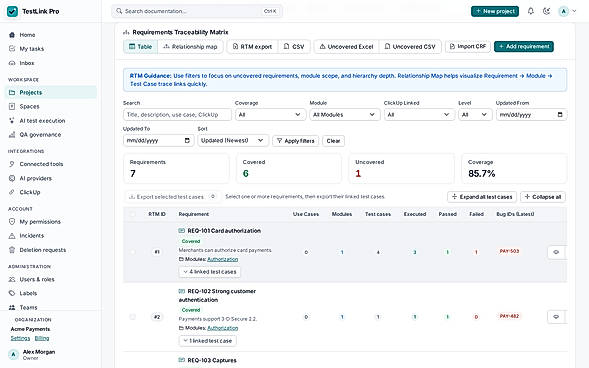
Task: Click the CSV export button
Action: [x=294, y=47]
